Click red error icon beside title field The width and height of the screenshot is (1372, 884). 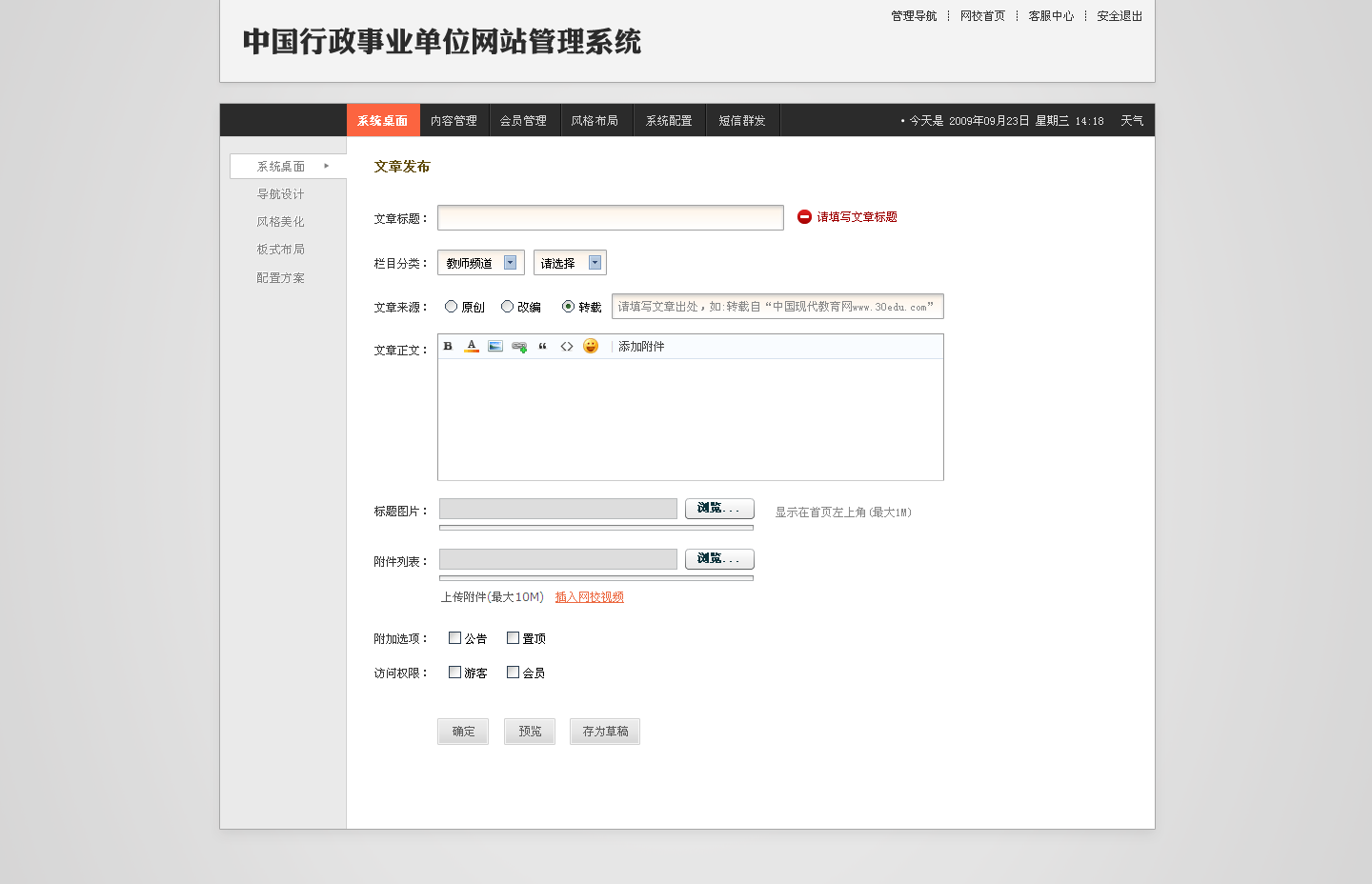804,217
